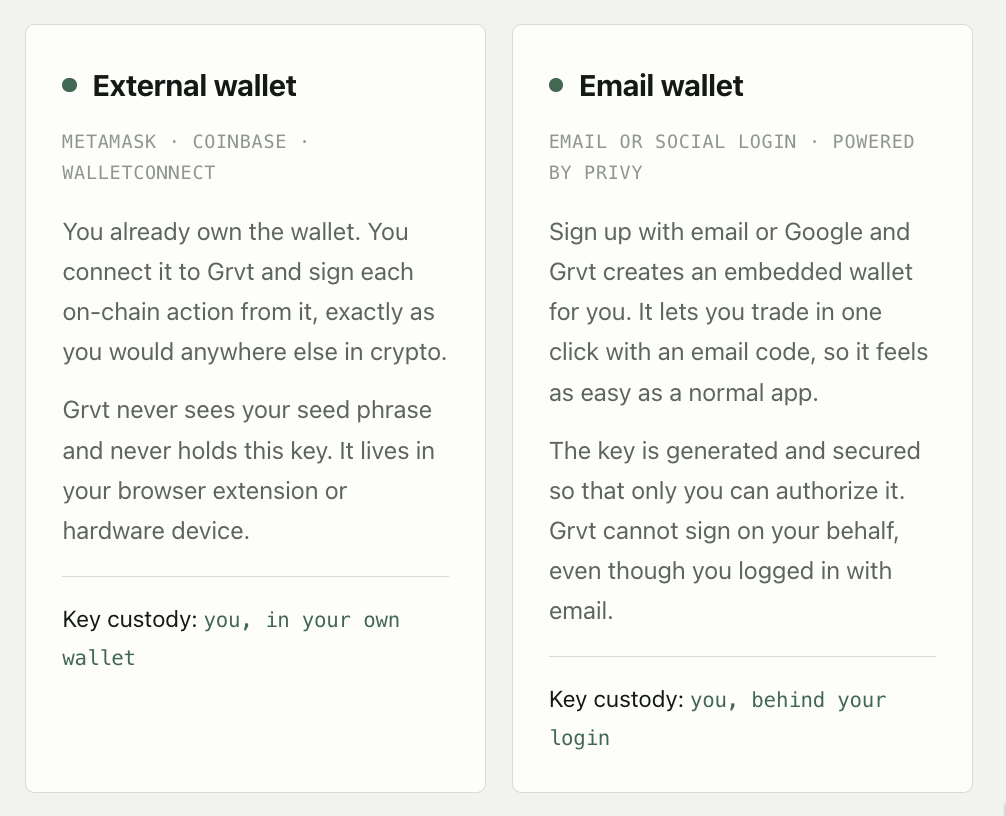Screen dimensions: 1006x816
Task: Click the COINBASE label in the subtitle
Action: point(239,141)
